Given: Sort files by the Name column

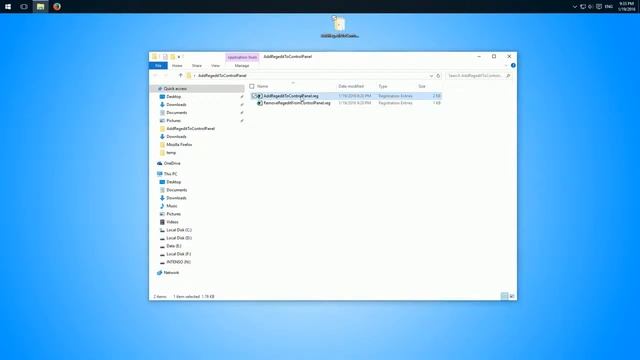Looking at the screenshot, I should (262, 87).
